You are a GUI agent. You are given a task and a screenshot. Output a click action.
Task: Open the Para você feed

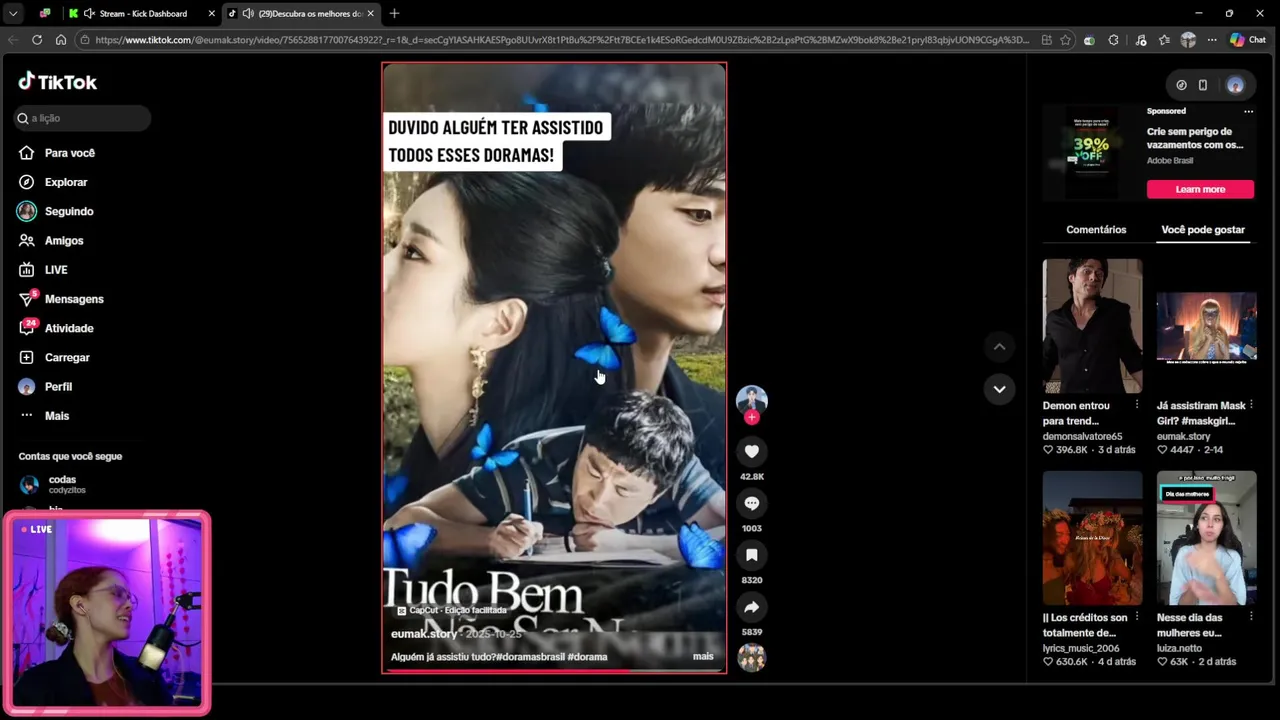[x=57, y=153]
